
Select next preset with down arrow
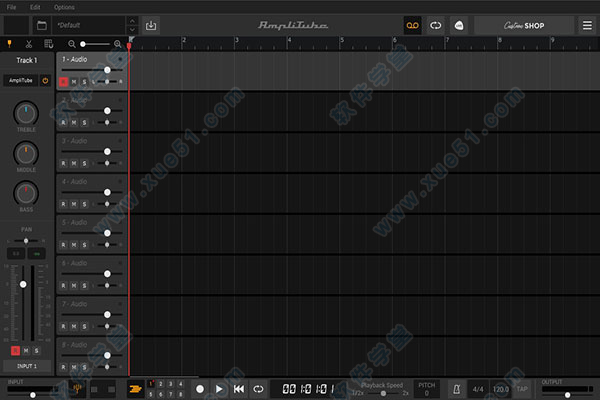[132, 30]
